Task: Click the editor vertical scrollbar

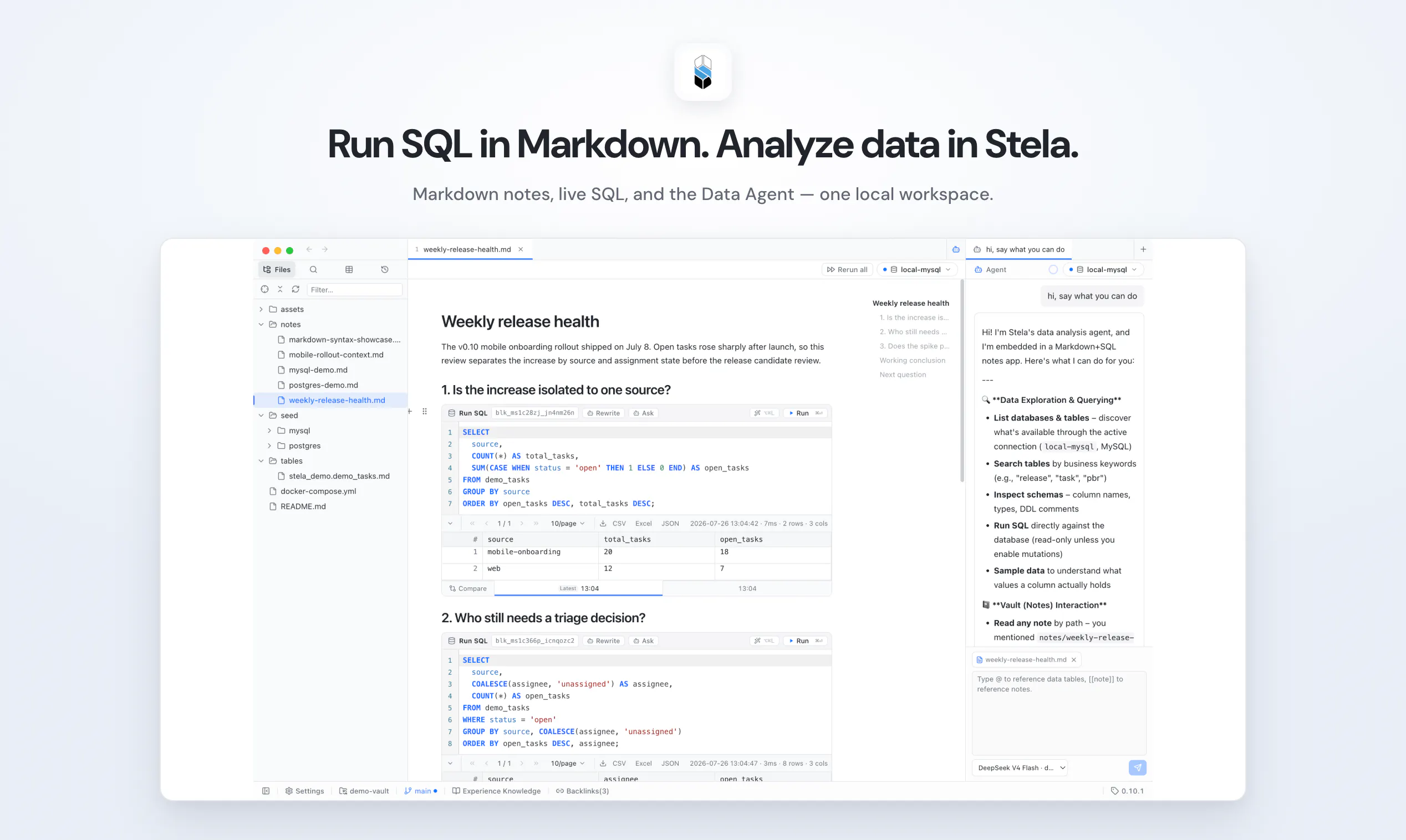Action: click(x=961, y=380)
